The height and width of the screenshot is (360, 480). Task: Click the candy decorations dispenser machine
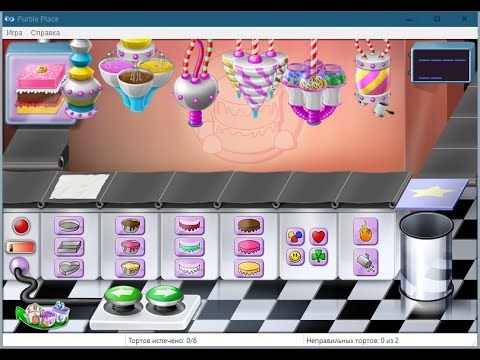point(313,90)
